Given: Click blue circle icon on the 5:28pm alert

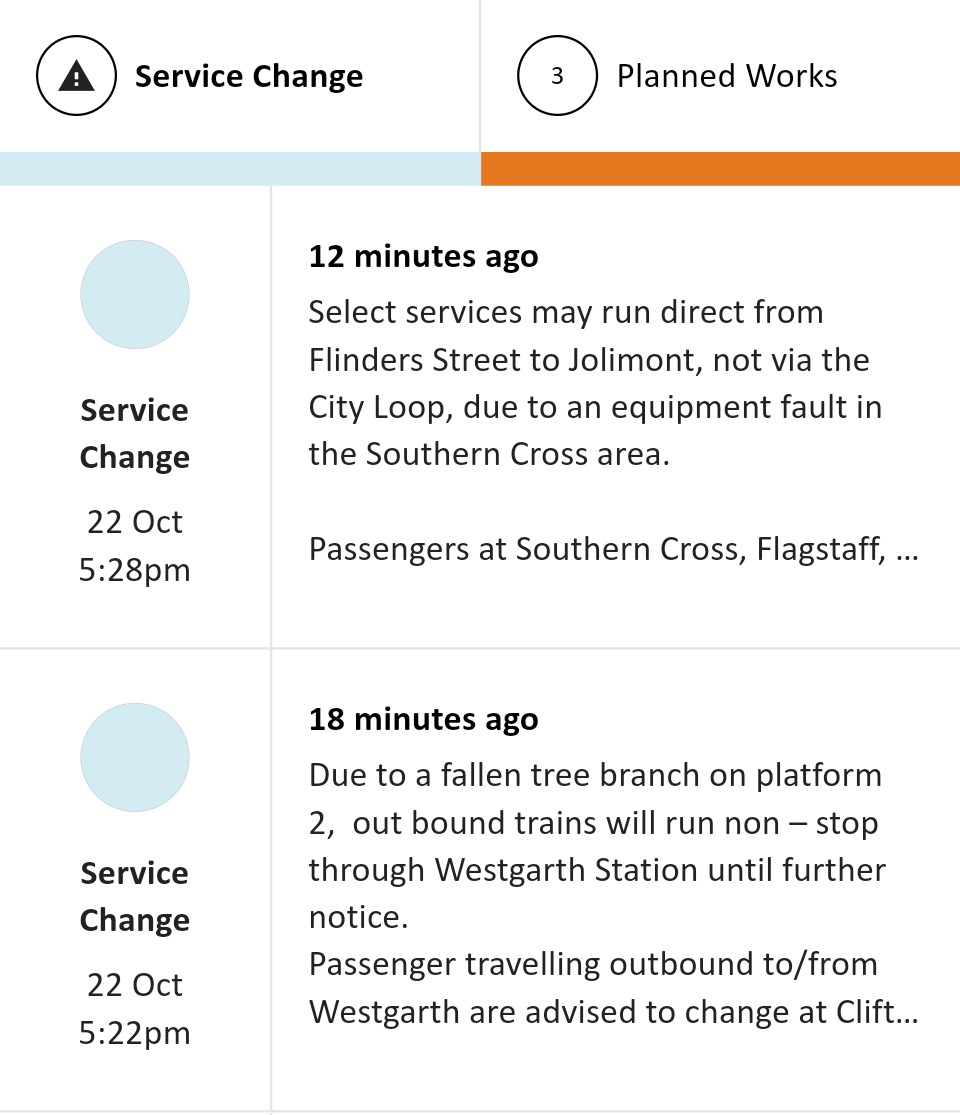Looking at the screenshot, I should 135,294.
